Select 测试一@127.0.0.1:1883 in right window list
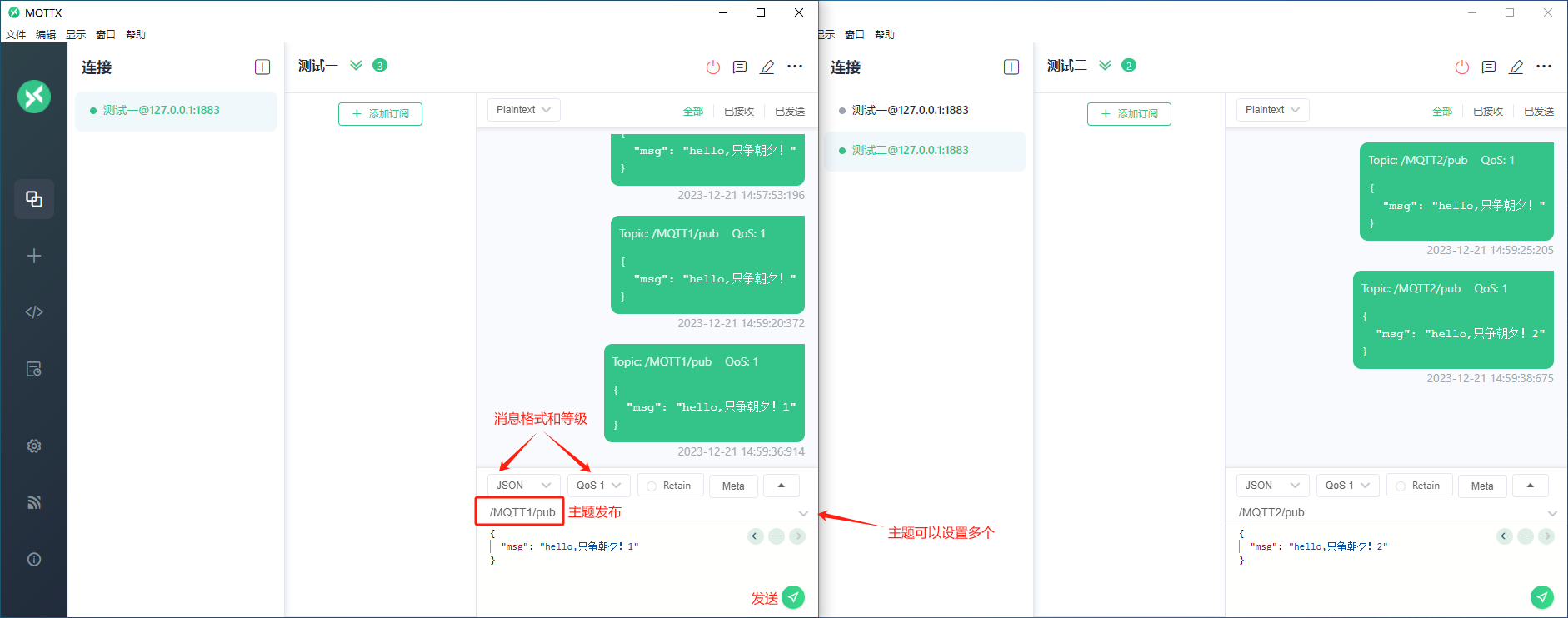The height and width of the screenshot is (618, 1568). [925, 111]
